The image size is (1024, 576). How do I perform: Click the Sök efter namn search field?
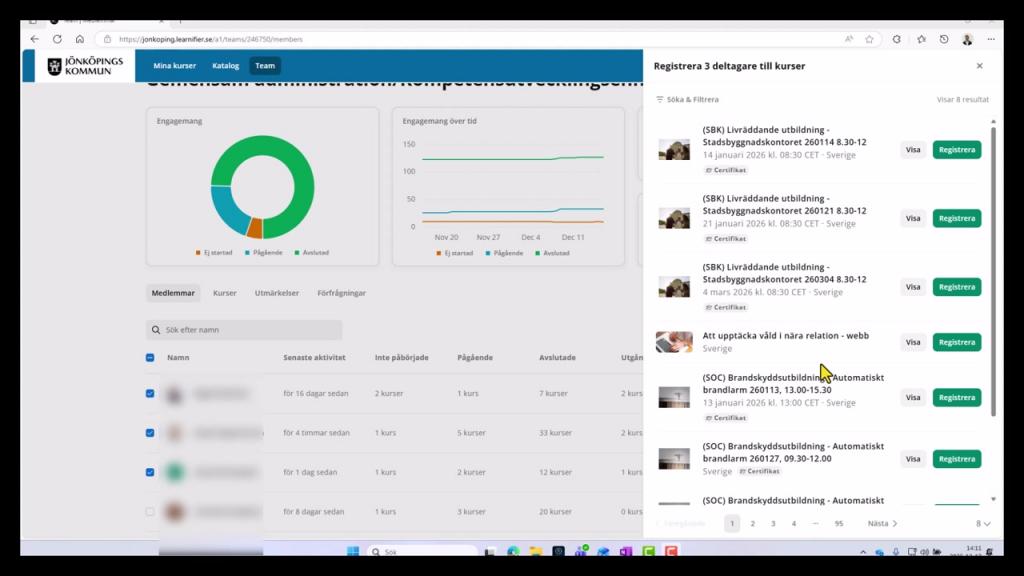(x=245, y=329)
